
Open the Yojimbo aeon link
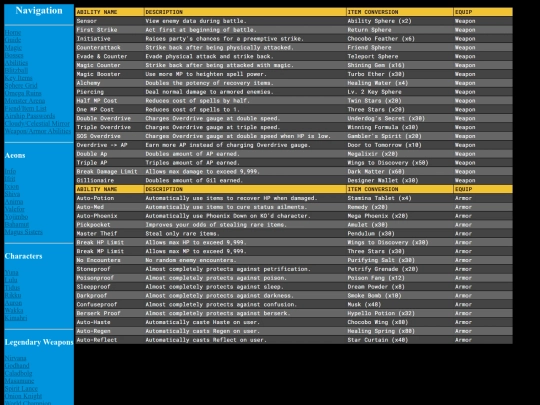coord(16,217)
